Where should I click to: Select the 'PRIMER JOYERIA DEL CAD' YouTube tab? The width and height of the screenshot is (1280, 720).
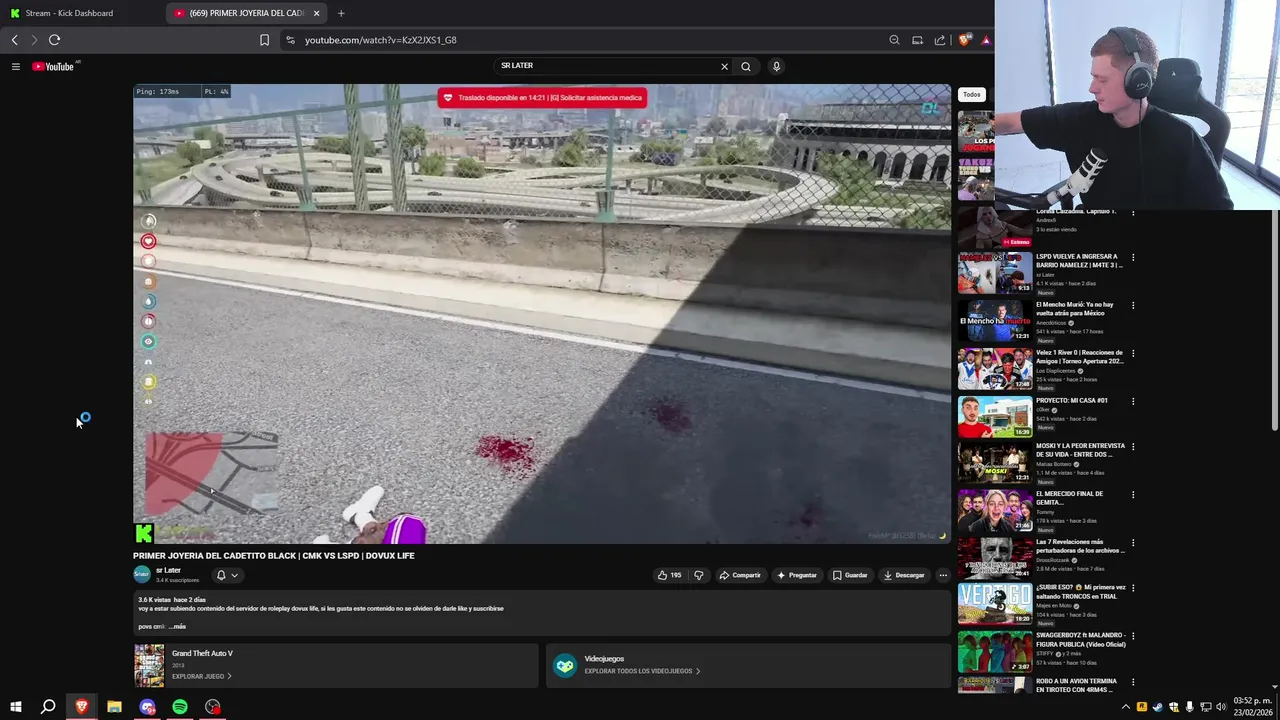click(x=240, y=13)
